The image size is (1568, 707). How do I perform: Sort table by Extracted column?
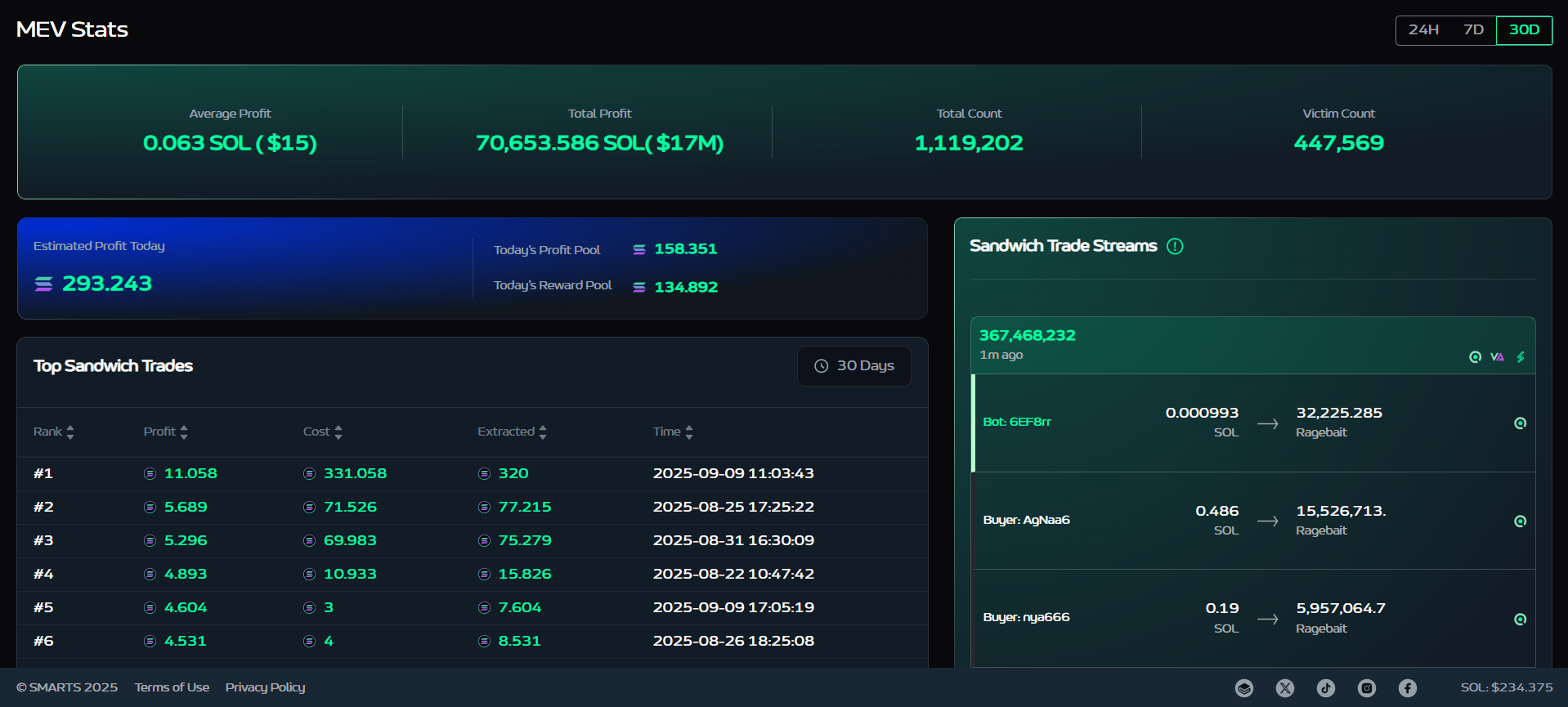click(x=512, y=432)
